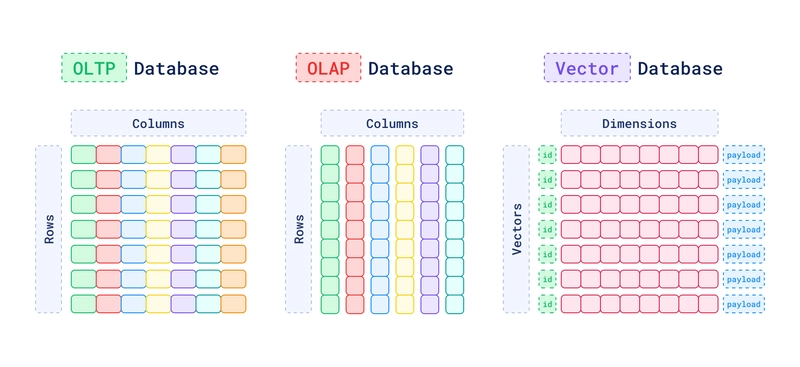Click the Vectors side label

pyautogui.click(x=516, y=229)
